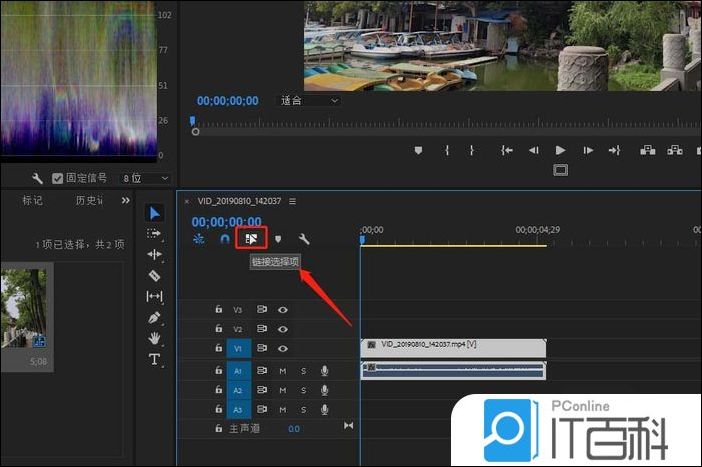
Task: Select the Ripple Edit tool
Action: [x=154, y=254]
